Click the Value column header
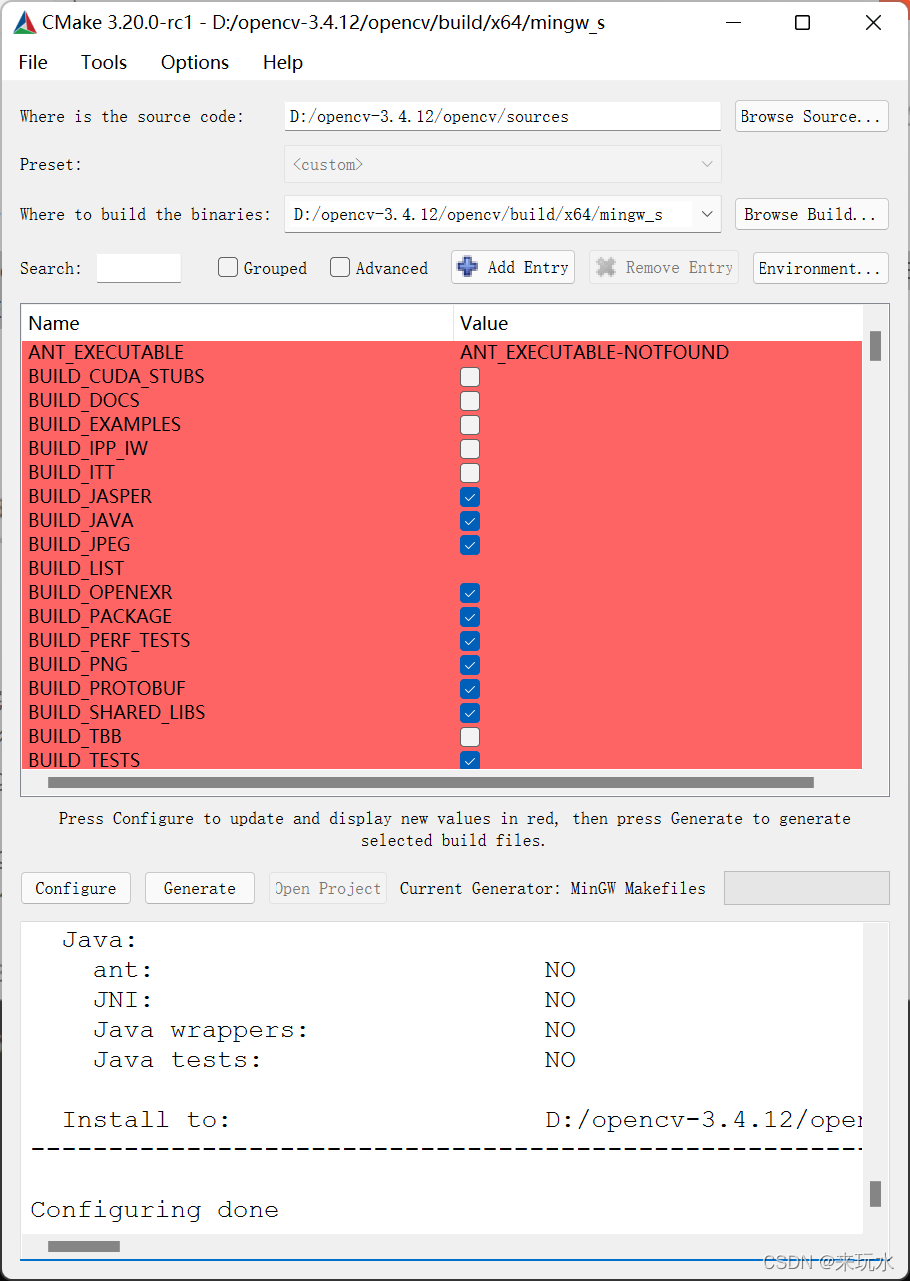This screenshot has height=1281, width=910. pos(657,323)
